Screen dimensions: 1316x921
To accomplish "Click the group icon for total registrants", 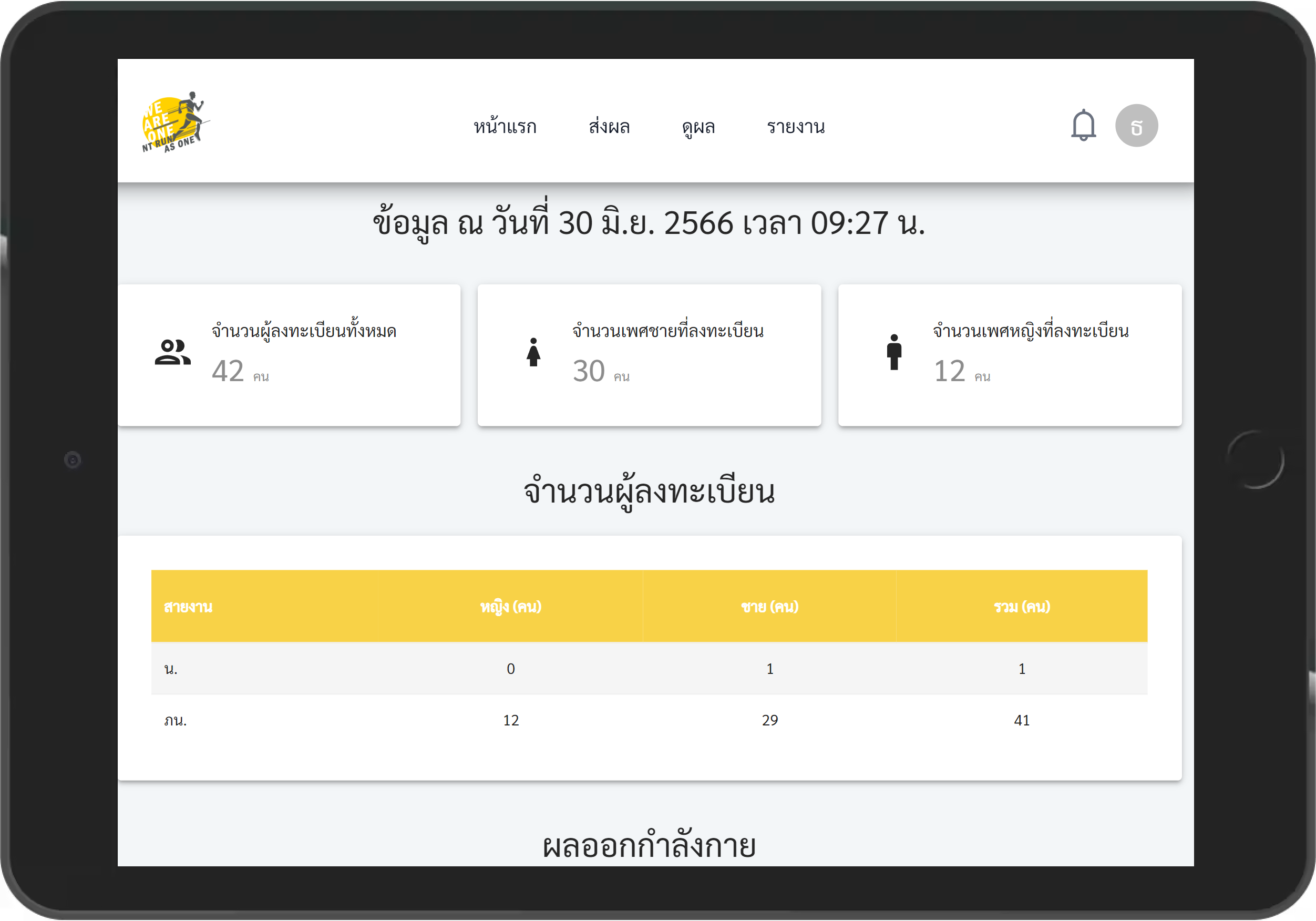I will [x=172, y=352].
